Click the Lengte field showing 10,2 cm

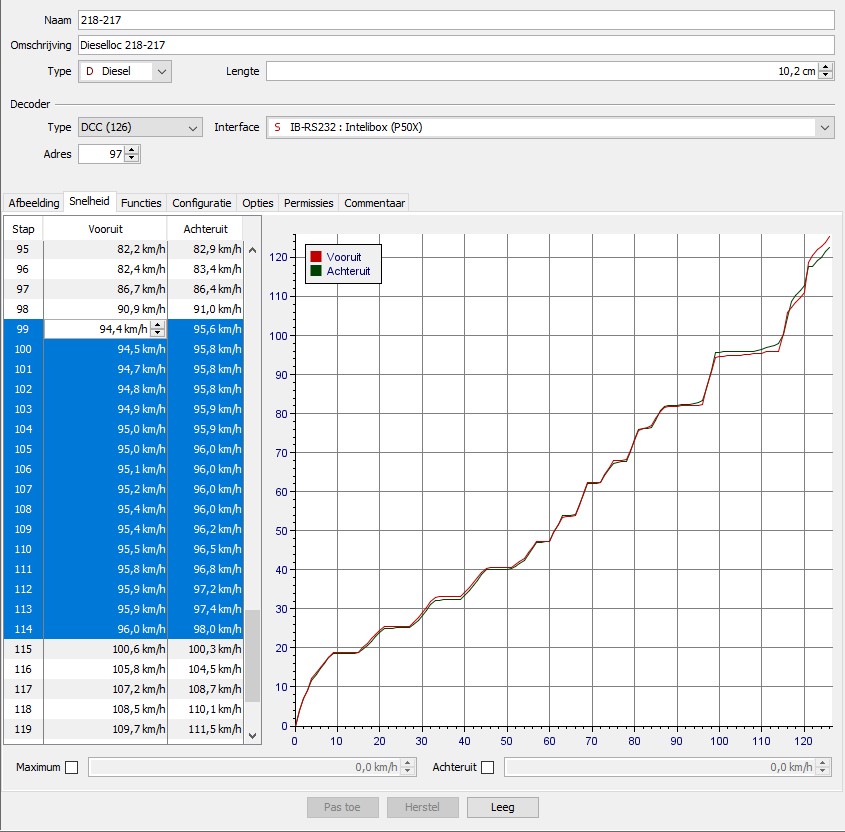(x=542, y=71)
